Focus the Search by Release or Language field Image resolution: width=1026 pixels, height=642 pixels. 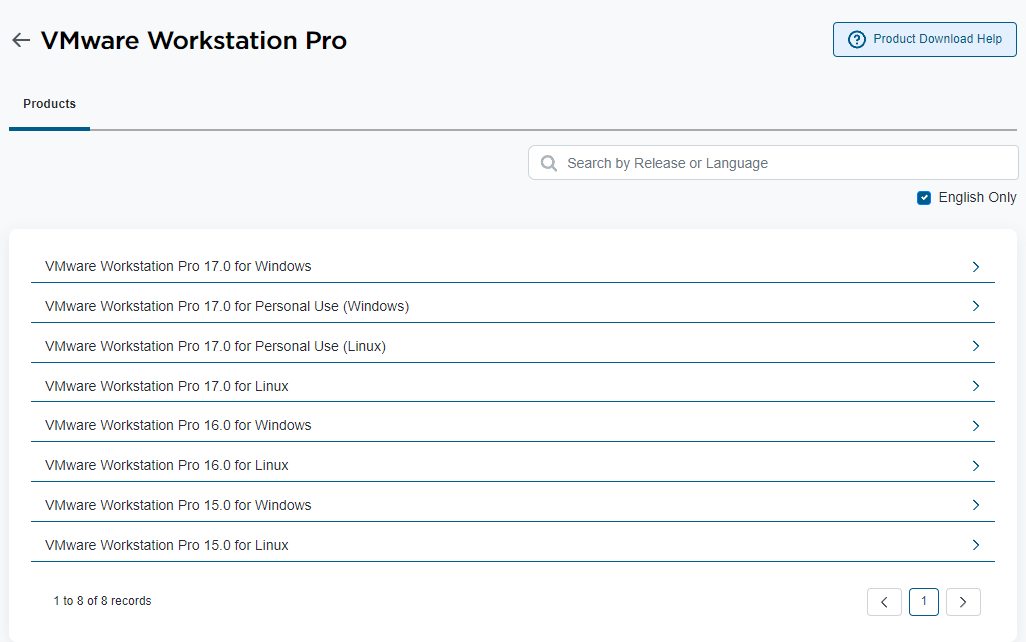click(773, 163)
